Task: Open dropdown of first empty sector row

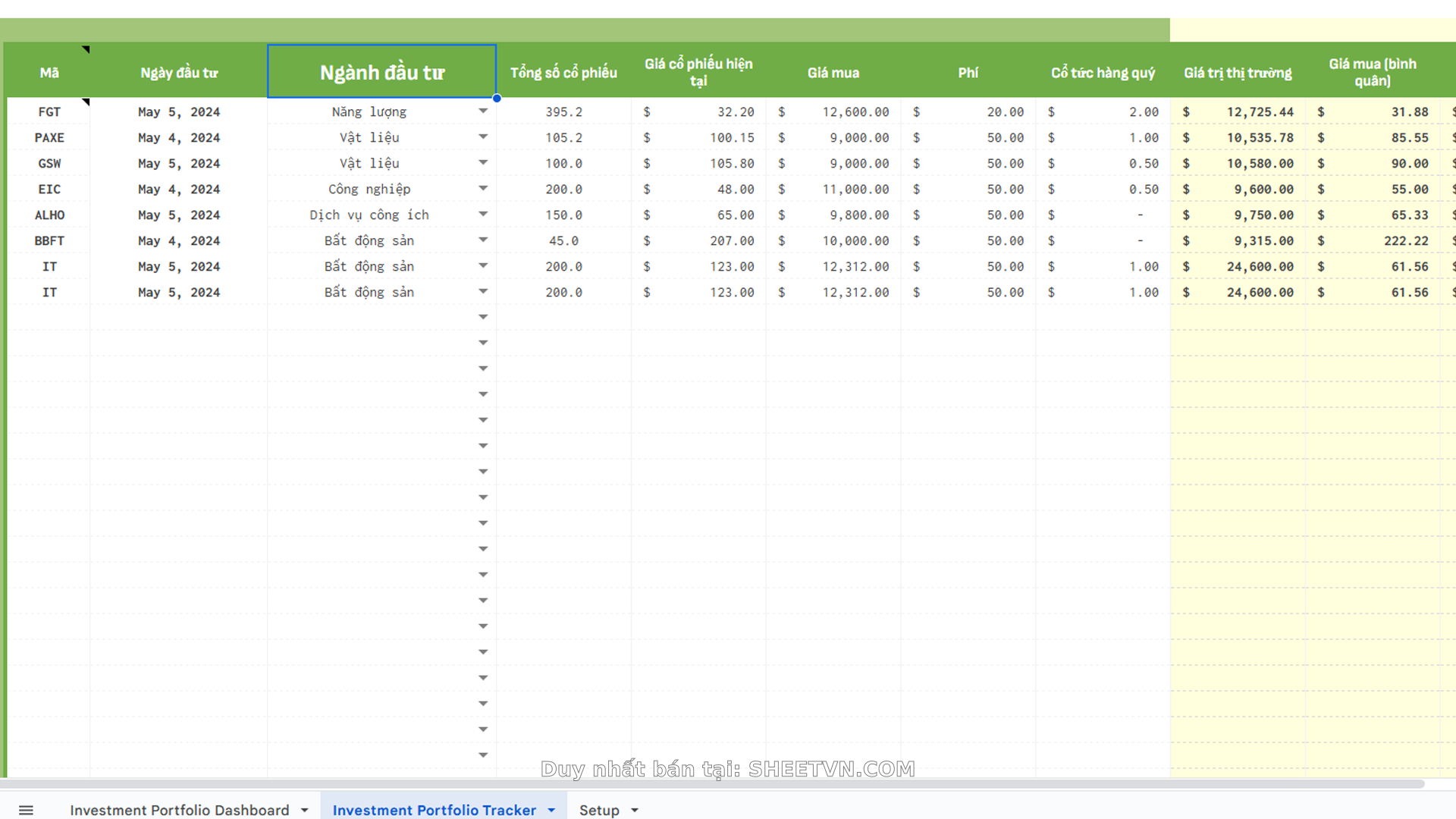Action: (483, 318)
